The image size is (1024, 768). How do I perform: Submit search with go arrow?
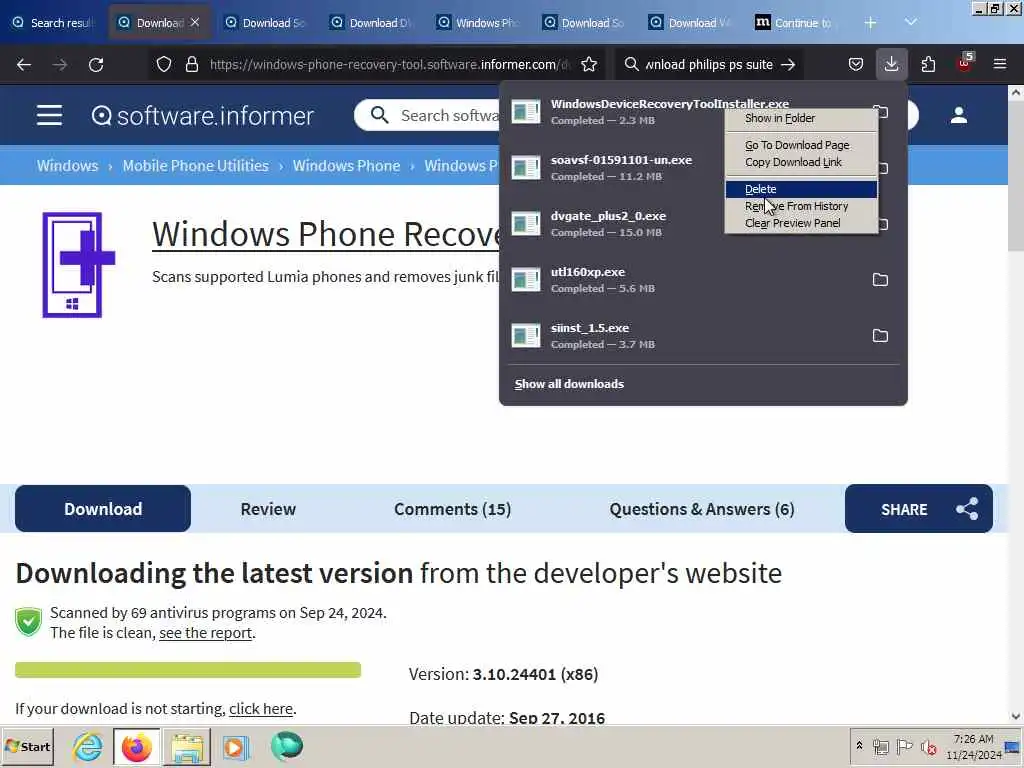[x=788, y=65]
